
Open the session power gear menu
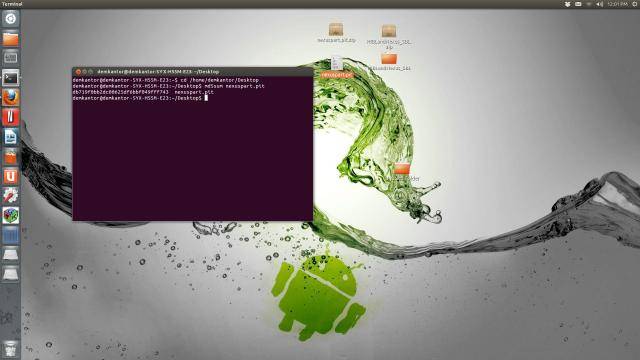tap(635, 4)
